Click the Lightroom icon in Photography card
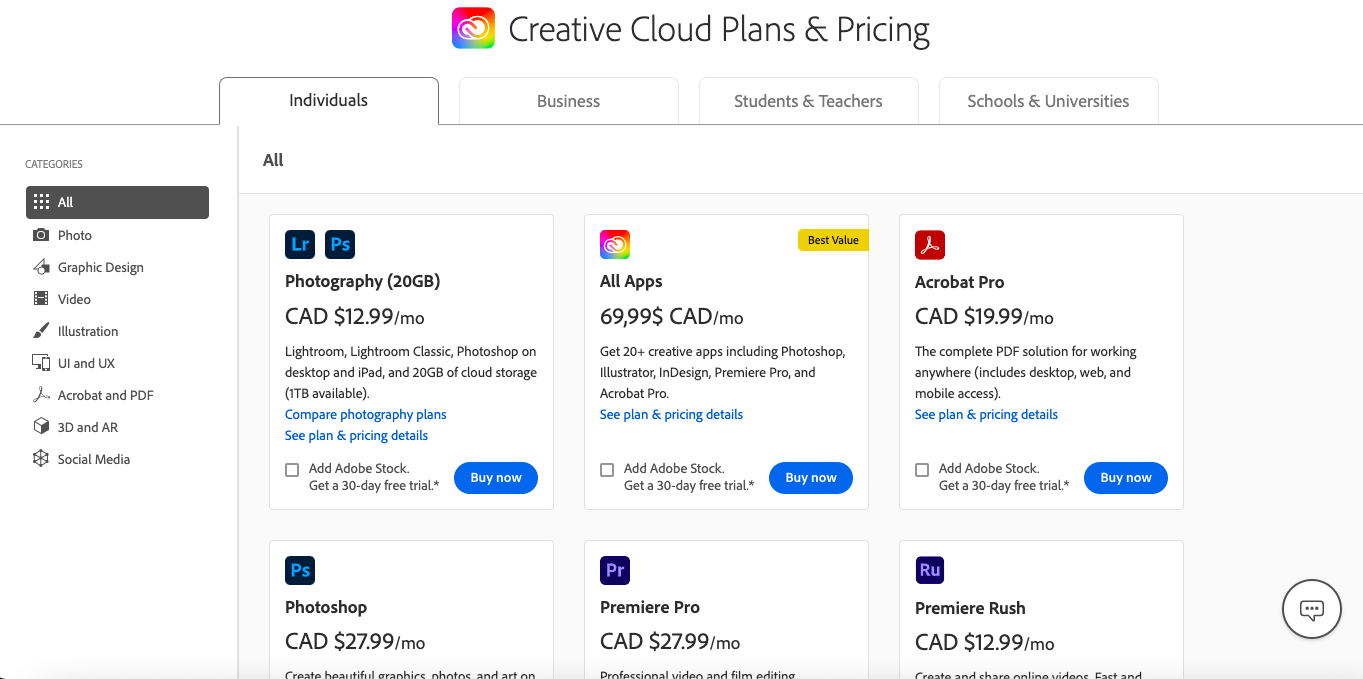 [x=299, y=244]
